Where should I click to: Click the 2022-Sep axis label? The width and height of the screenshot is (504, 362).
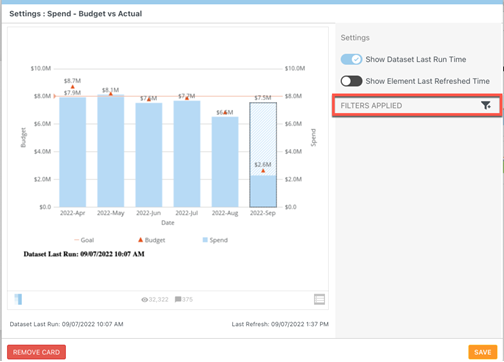click(x=263, y=213)
